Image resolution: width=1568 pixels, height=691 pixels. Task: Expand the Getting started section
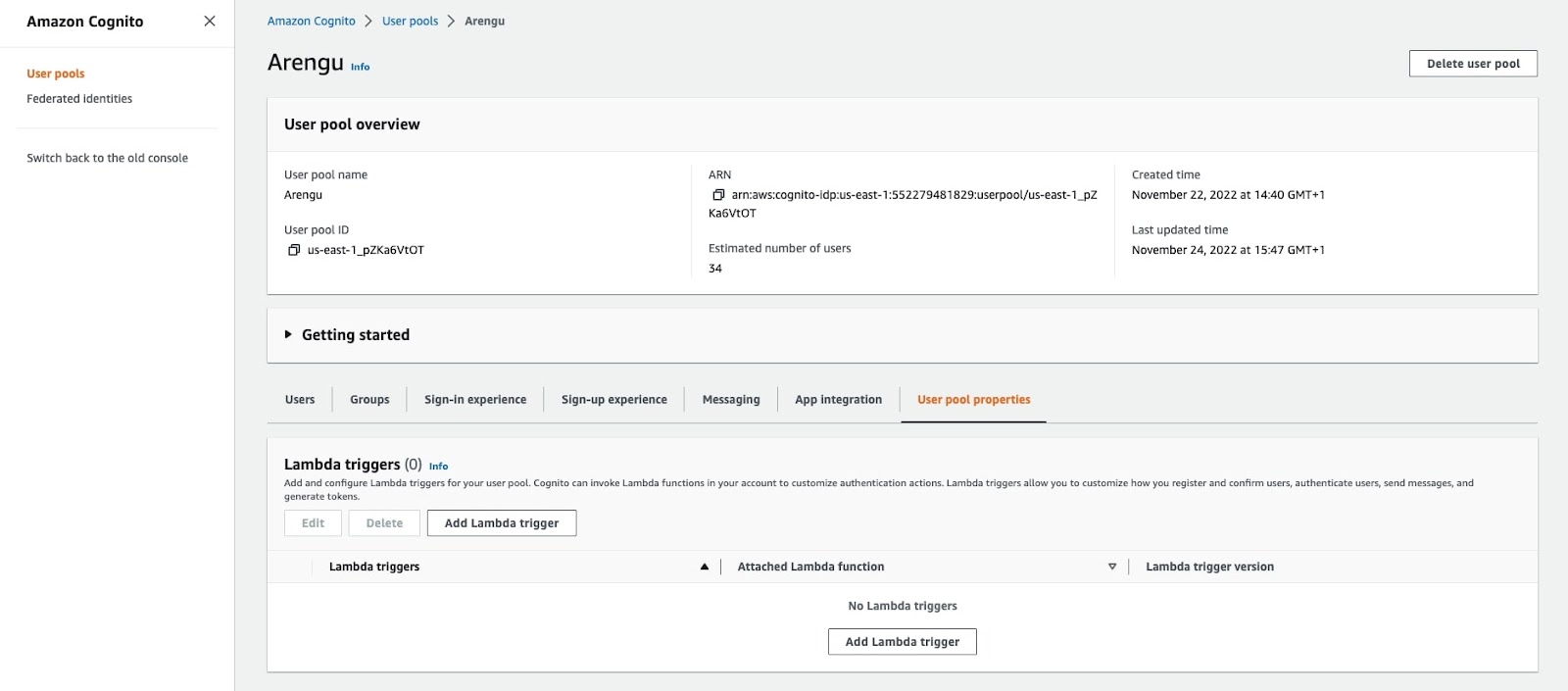tap(288, 334)
